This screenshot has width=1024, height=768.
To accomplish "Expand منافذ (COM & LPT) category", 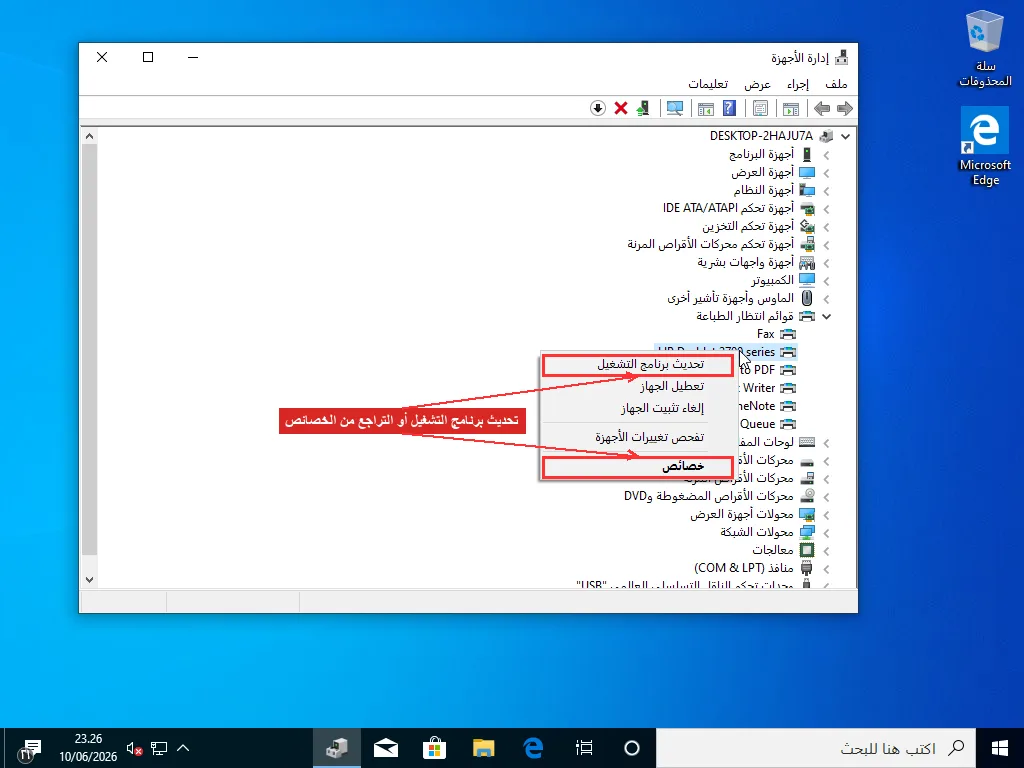I will tap(826, 568).
